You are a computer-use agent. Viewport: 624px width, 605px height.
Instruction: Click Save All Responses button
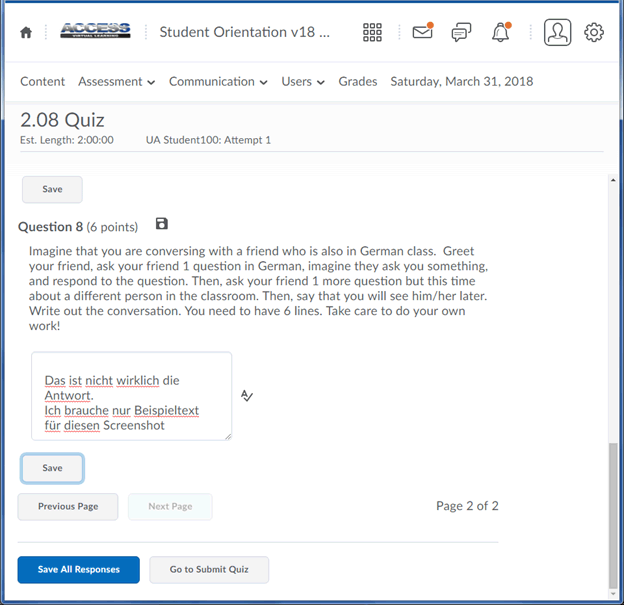click(78, 570)
